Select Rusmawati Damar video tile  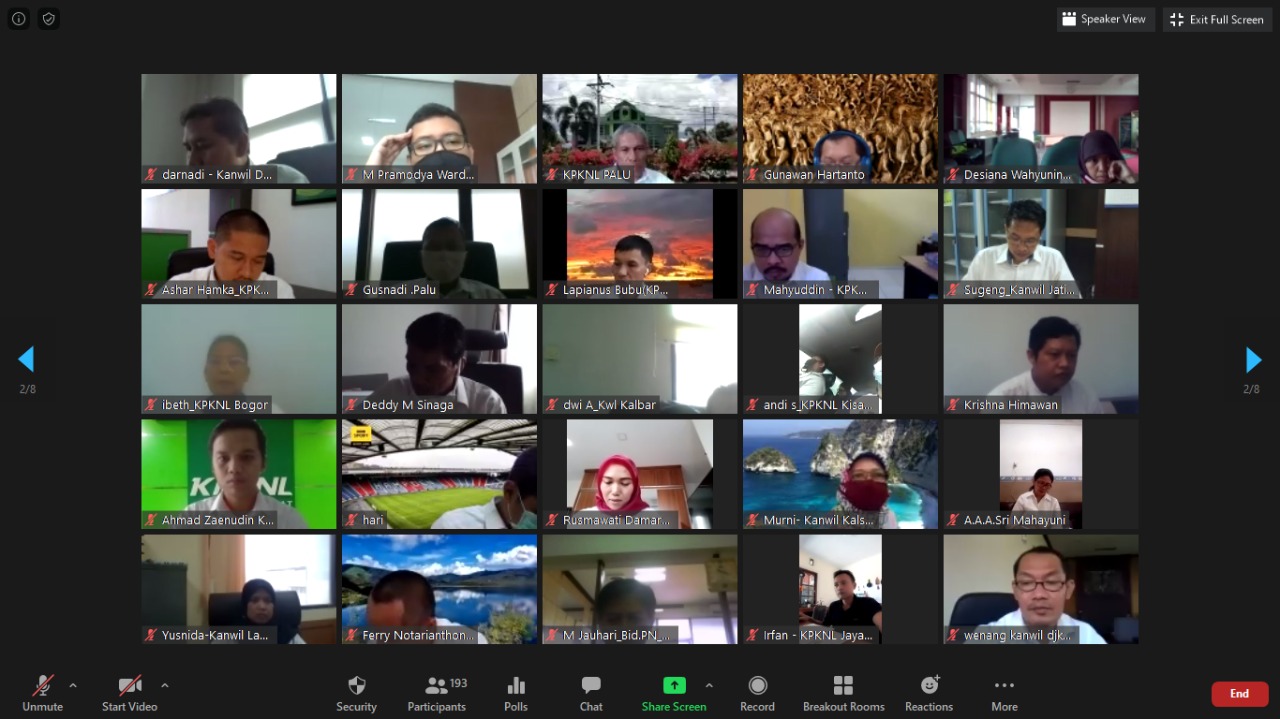point(640,474)
